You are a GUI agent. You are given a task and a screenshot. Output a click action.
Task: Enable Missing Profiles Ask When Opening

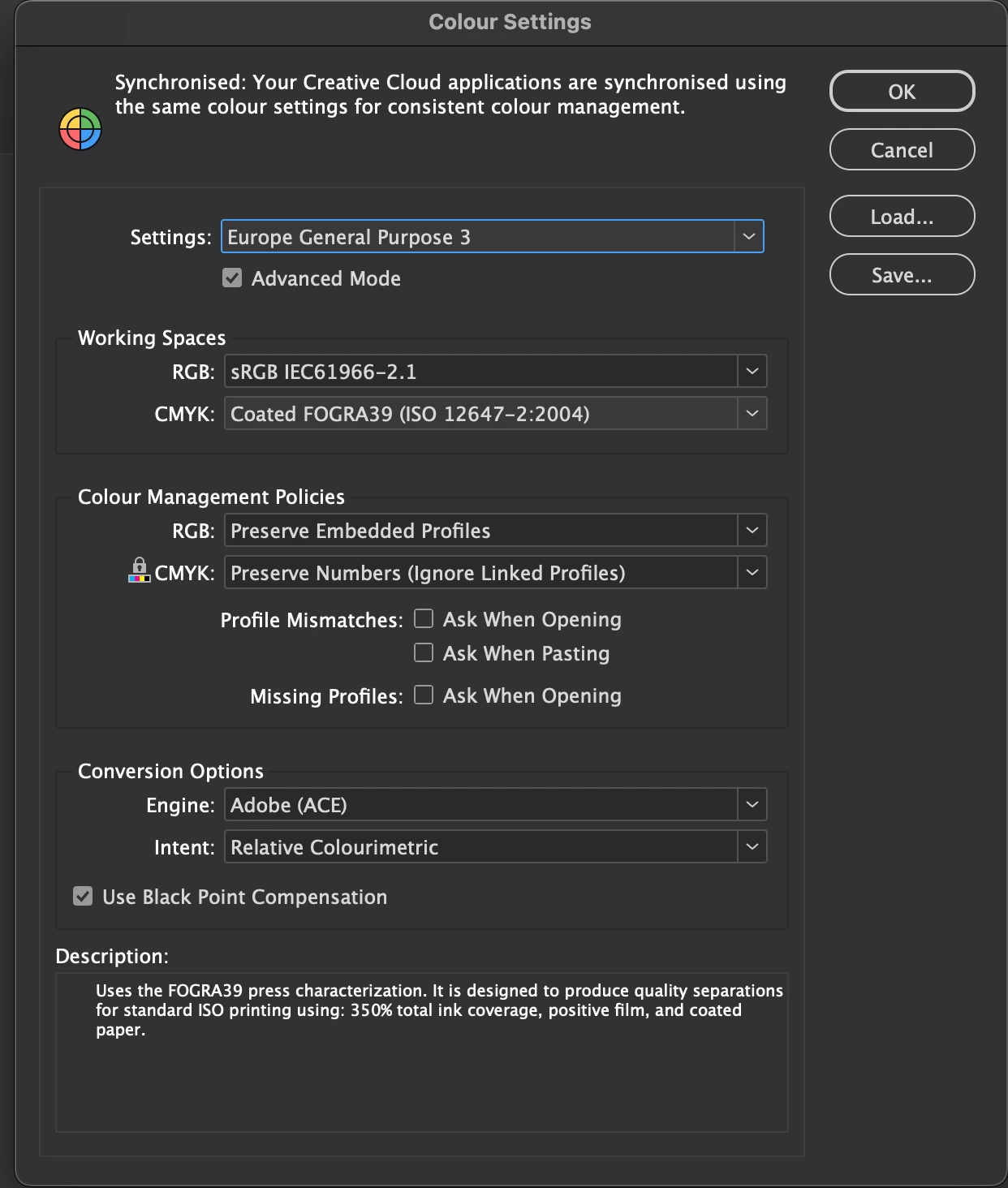point(424,695)
